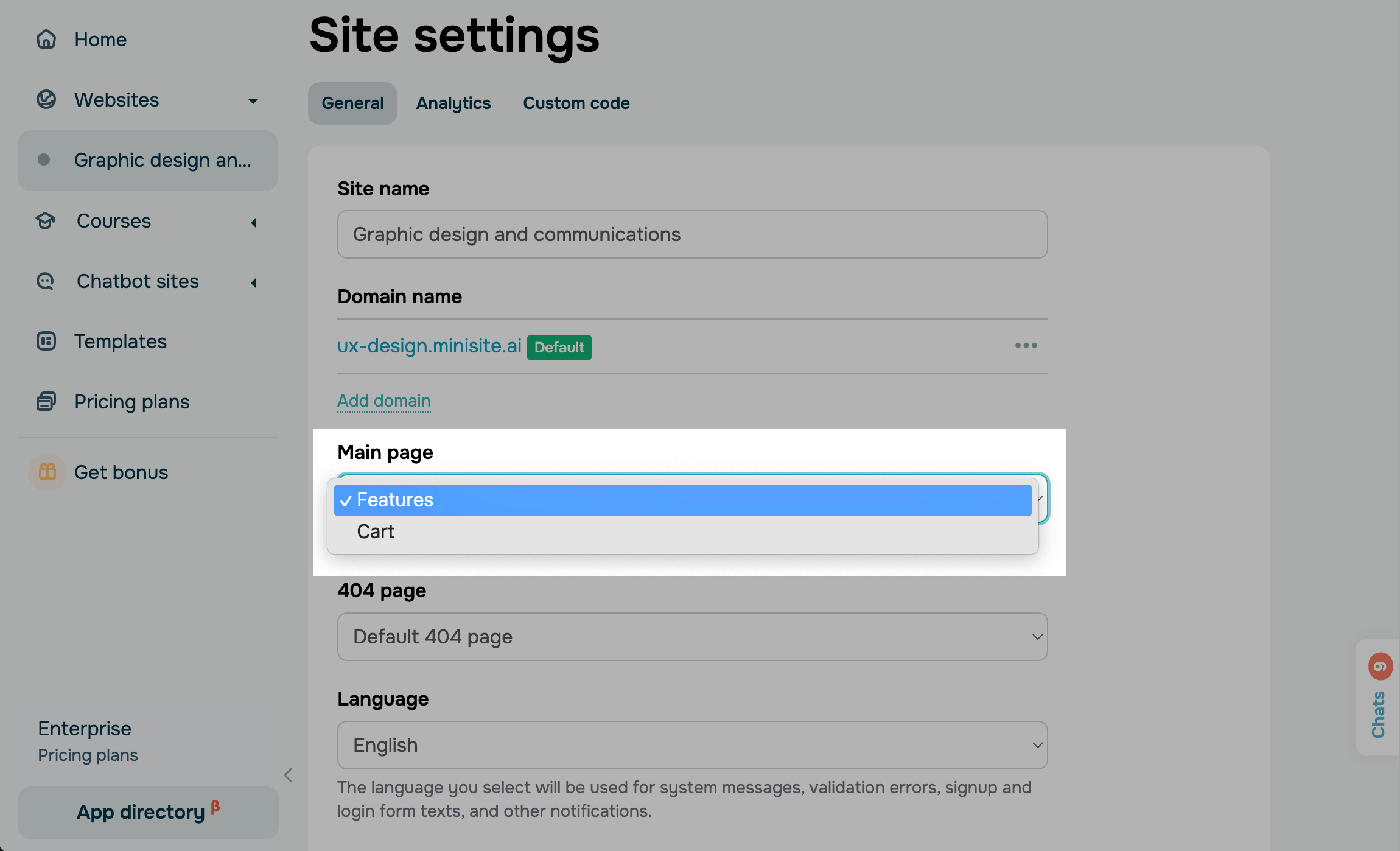Expand the Courses submenu arrow
Screen dimensions: 1400x851
[253, 223]
